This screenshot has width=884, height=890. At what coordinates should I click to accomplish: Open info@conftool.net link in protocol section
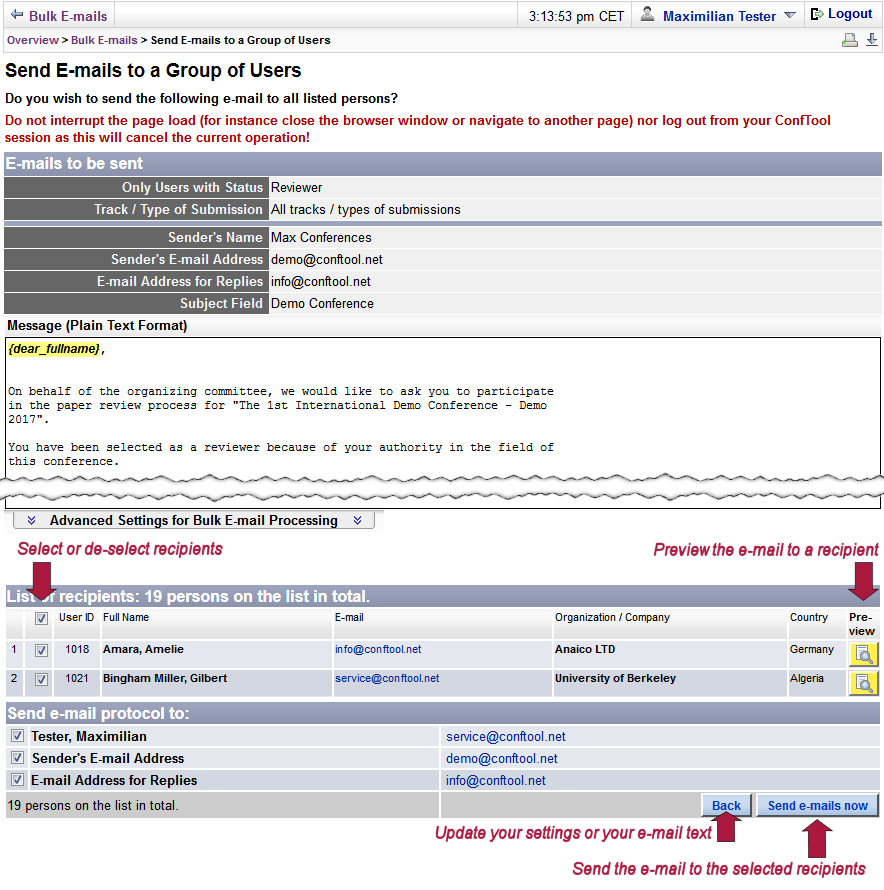[496, 781]
